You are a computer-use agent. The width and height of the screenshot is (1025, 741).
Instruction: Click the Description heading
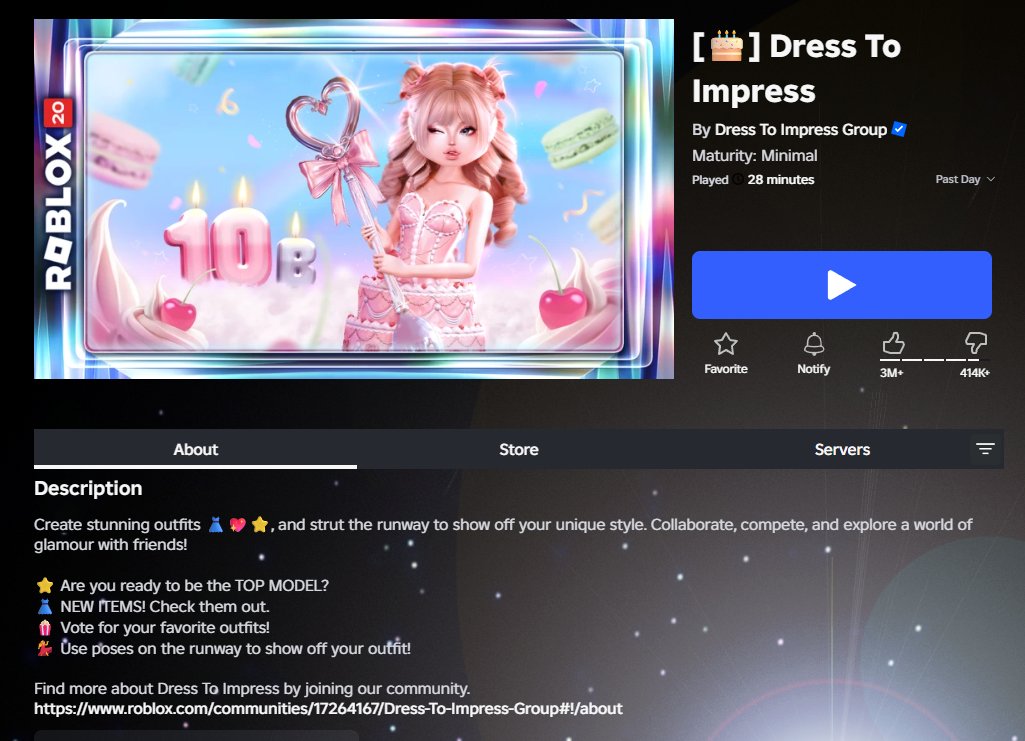pos(88,488)
